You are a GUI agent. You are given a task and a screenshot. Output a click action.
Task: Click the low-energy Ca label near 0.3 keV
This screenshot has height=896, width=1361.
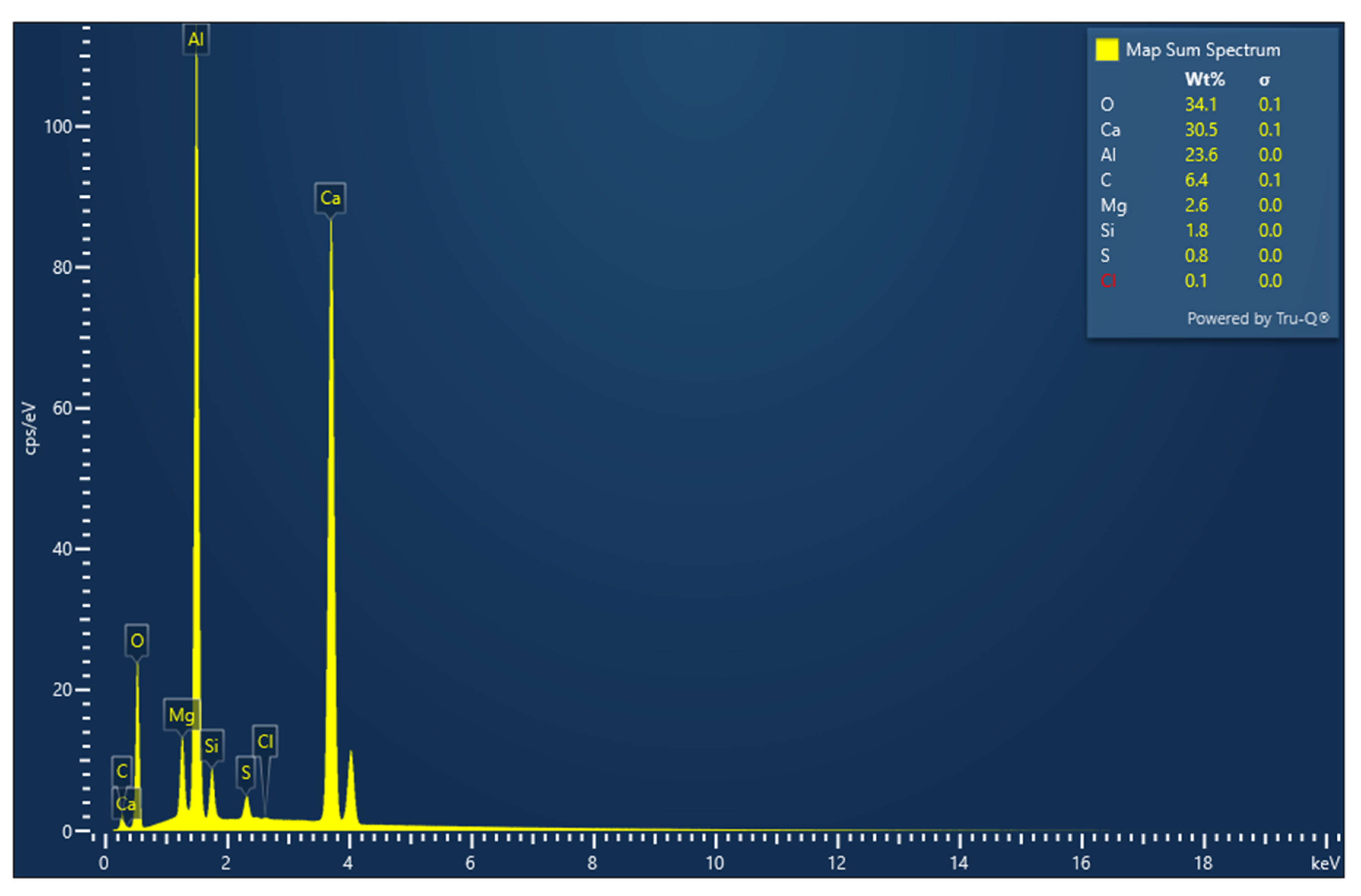(126, 804)
